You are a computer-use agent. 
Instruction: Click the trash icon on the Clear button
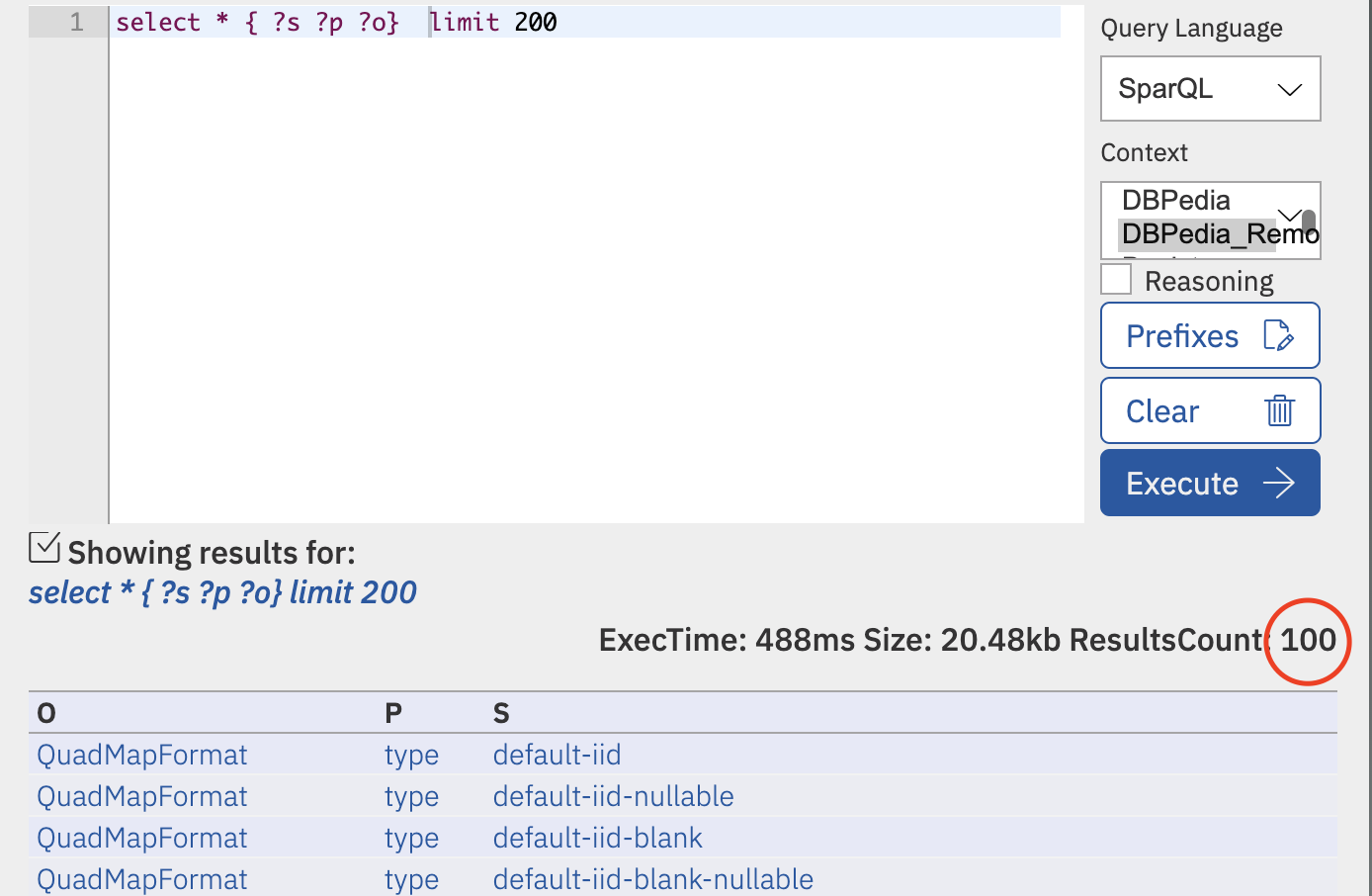(1279, 410)
